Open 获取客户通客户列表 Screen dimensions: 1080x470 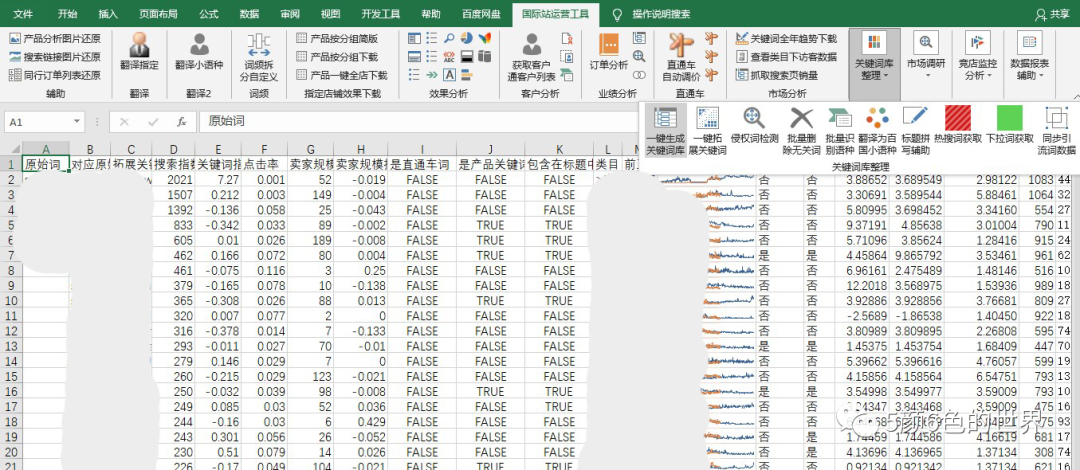pyautogui.click(x=531, y=57)
